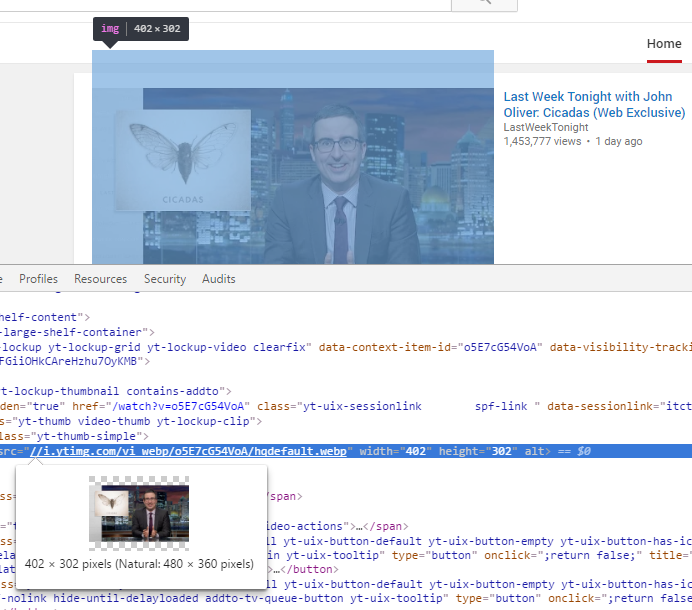Click the search button icon at top
This screenshot has width=692, height=610.
(485, 3)
